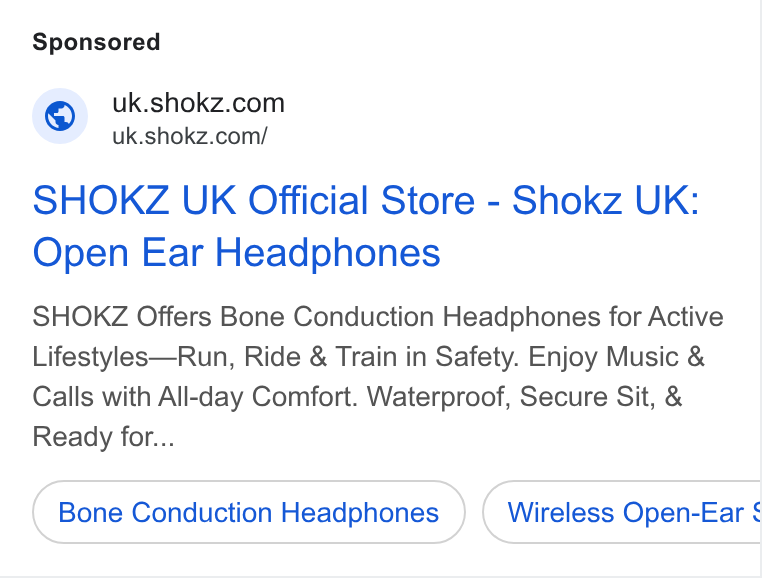The width and height of the screenshot is (762, 578).
Task: Click the smaller uk.shokz.com/ URL text
Action: coord(190,137)
